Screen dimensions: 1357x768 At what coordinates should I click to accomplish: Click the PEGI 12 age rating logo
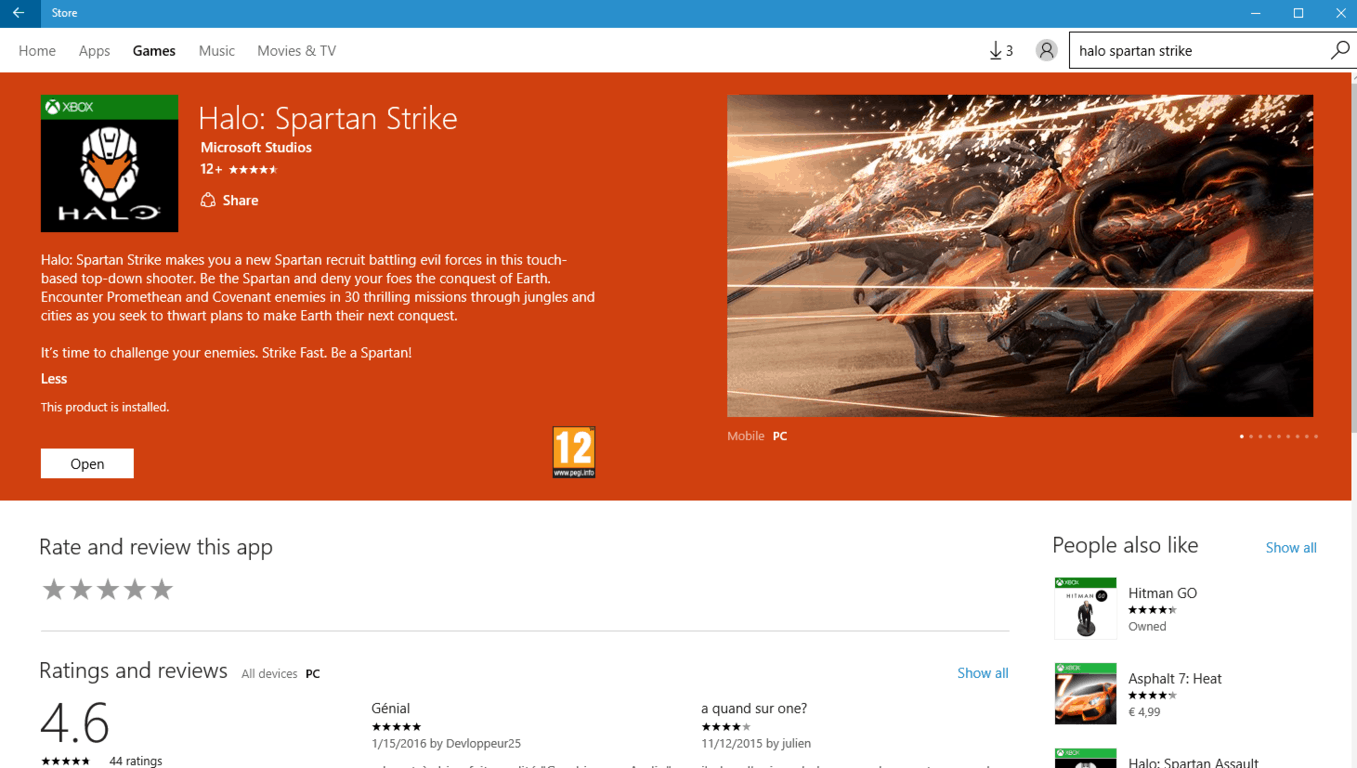pyautogui.click(x=574, y=452)
